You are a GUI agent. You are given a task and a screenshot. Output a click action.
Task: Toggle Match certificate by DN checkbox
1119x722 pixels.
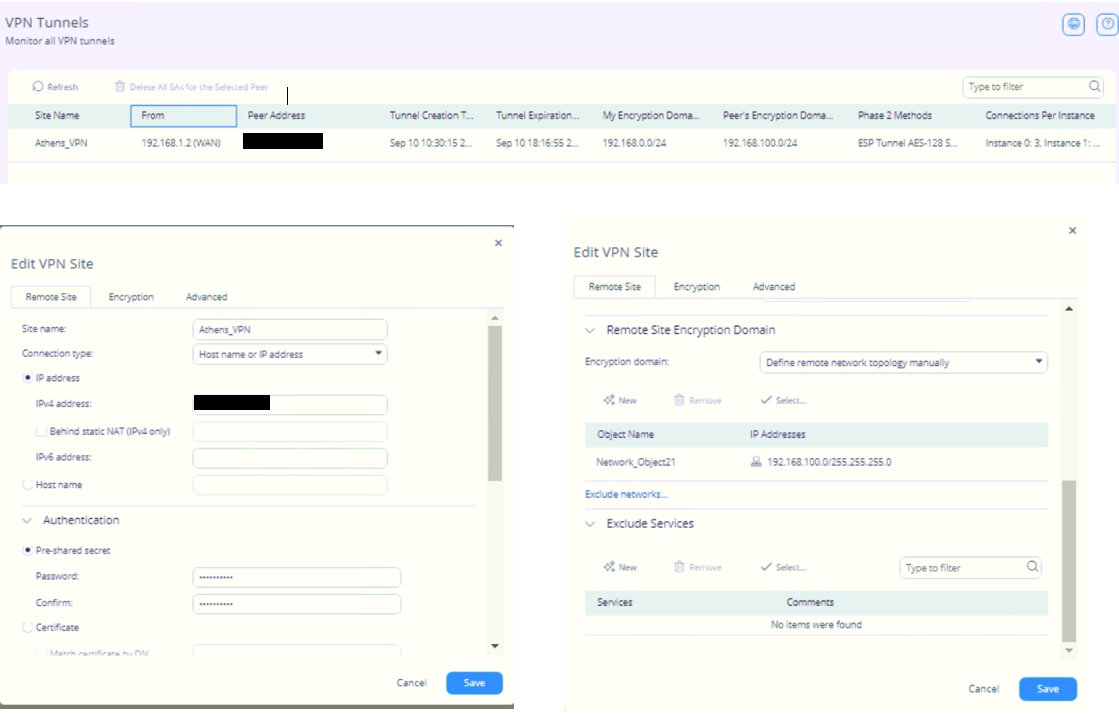point(41,653)
